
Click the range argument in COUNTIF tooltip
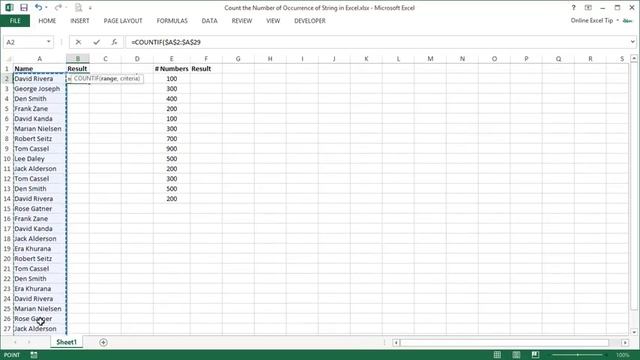click(108, 78)
